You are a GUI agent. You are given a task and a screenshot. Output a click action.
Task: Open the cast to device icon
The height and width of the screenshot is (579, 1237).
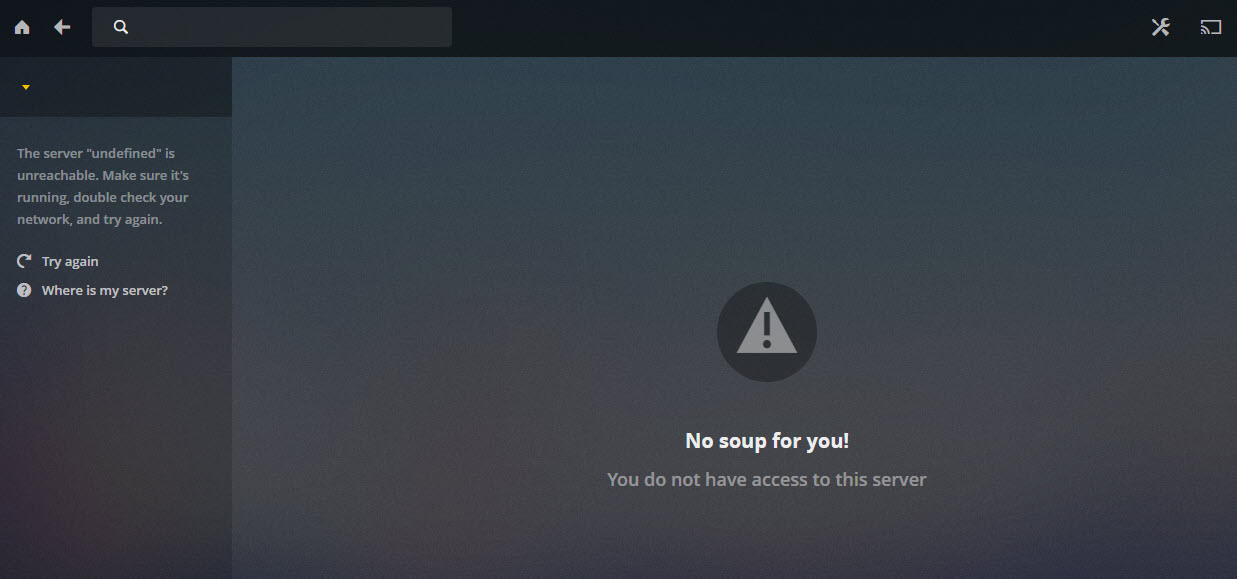(1211, 27)
